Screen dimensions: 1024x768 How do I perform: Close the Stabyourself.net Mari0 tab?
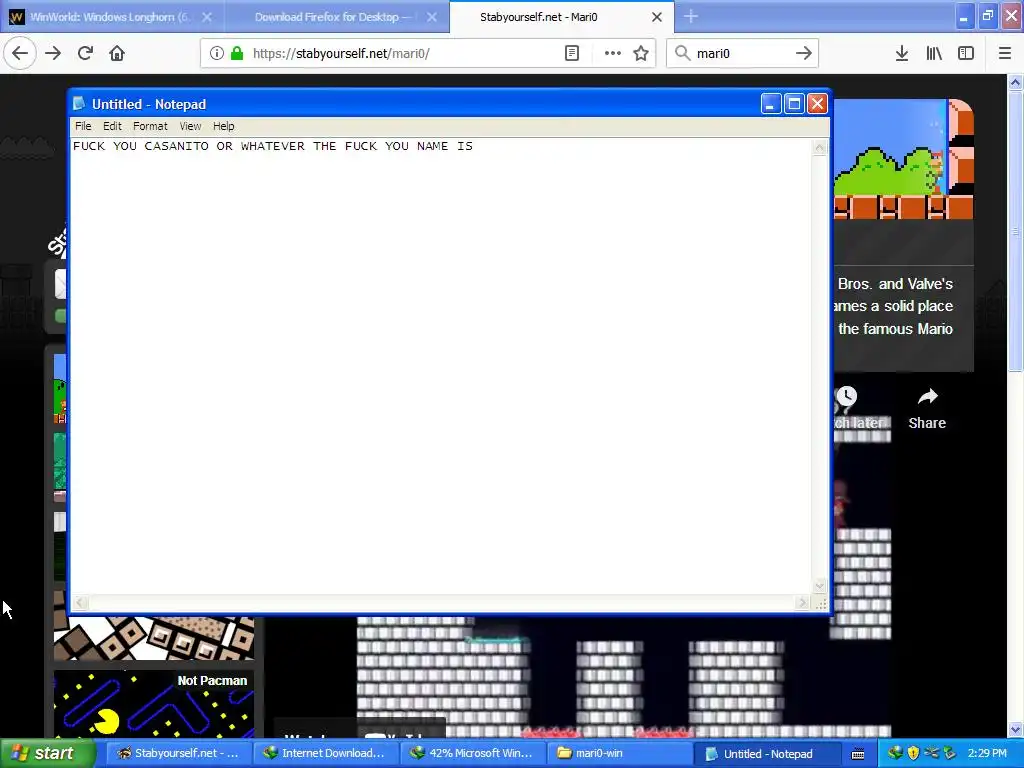point(657,17)
